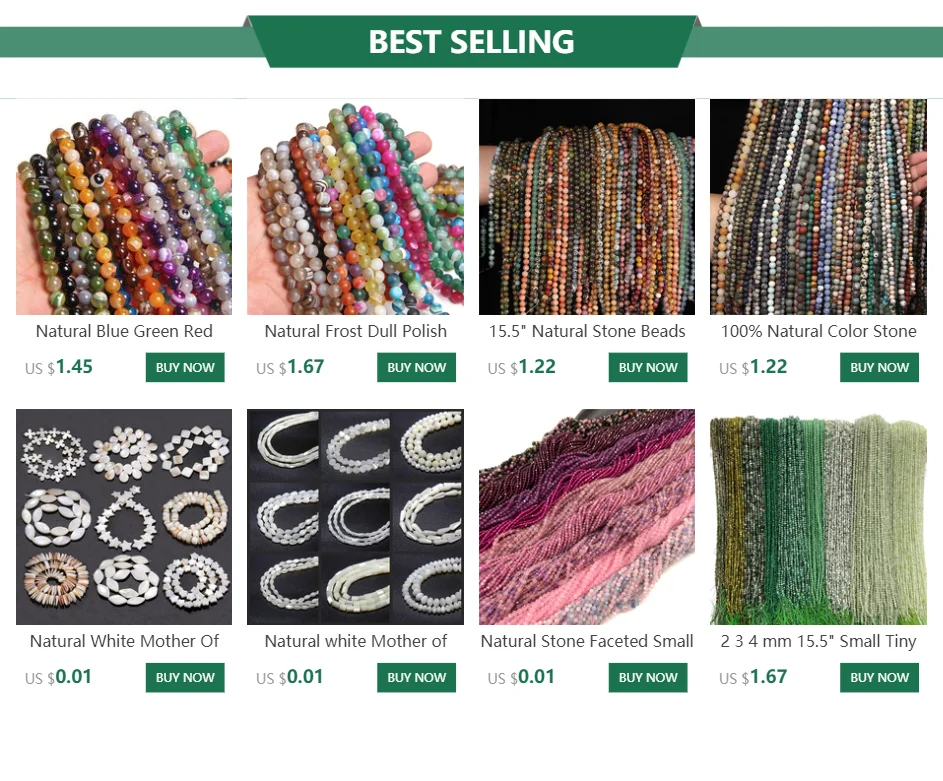Click BUY NOW for Natural White Mother Of
The height and width of the screenshot is (781, 943).
click(x=185, y=678)
